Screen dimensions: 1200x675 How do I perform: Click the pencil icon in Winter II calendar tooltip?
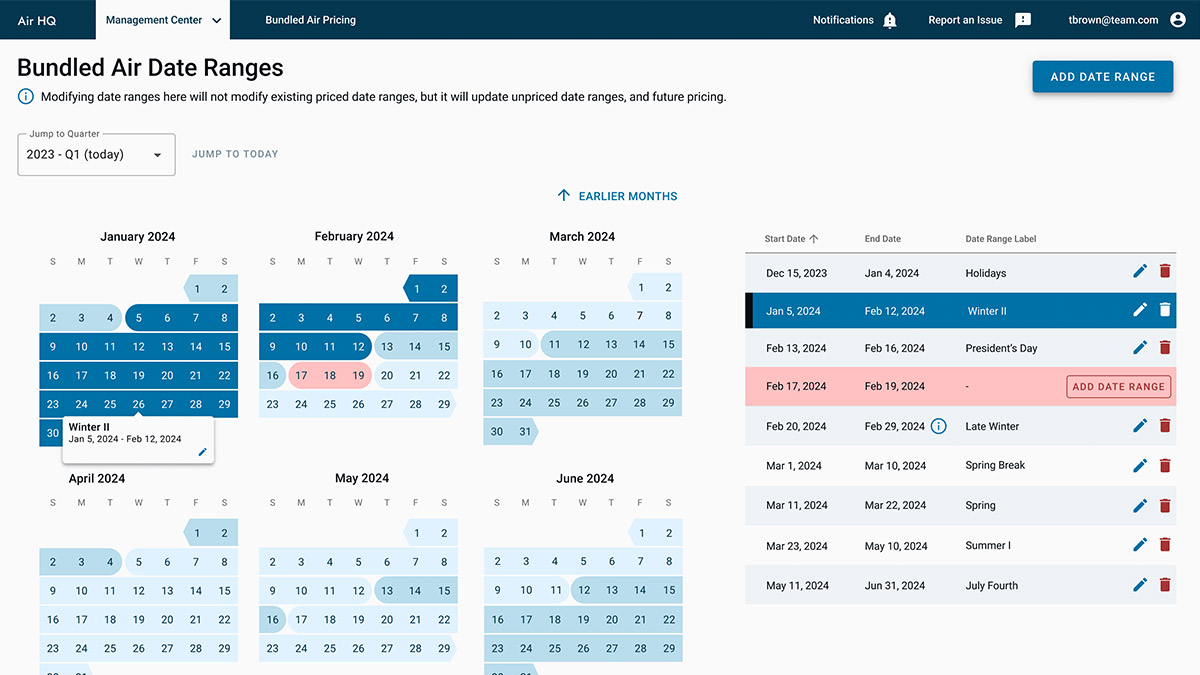click(x=203, y=452)
